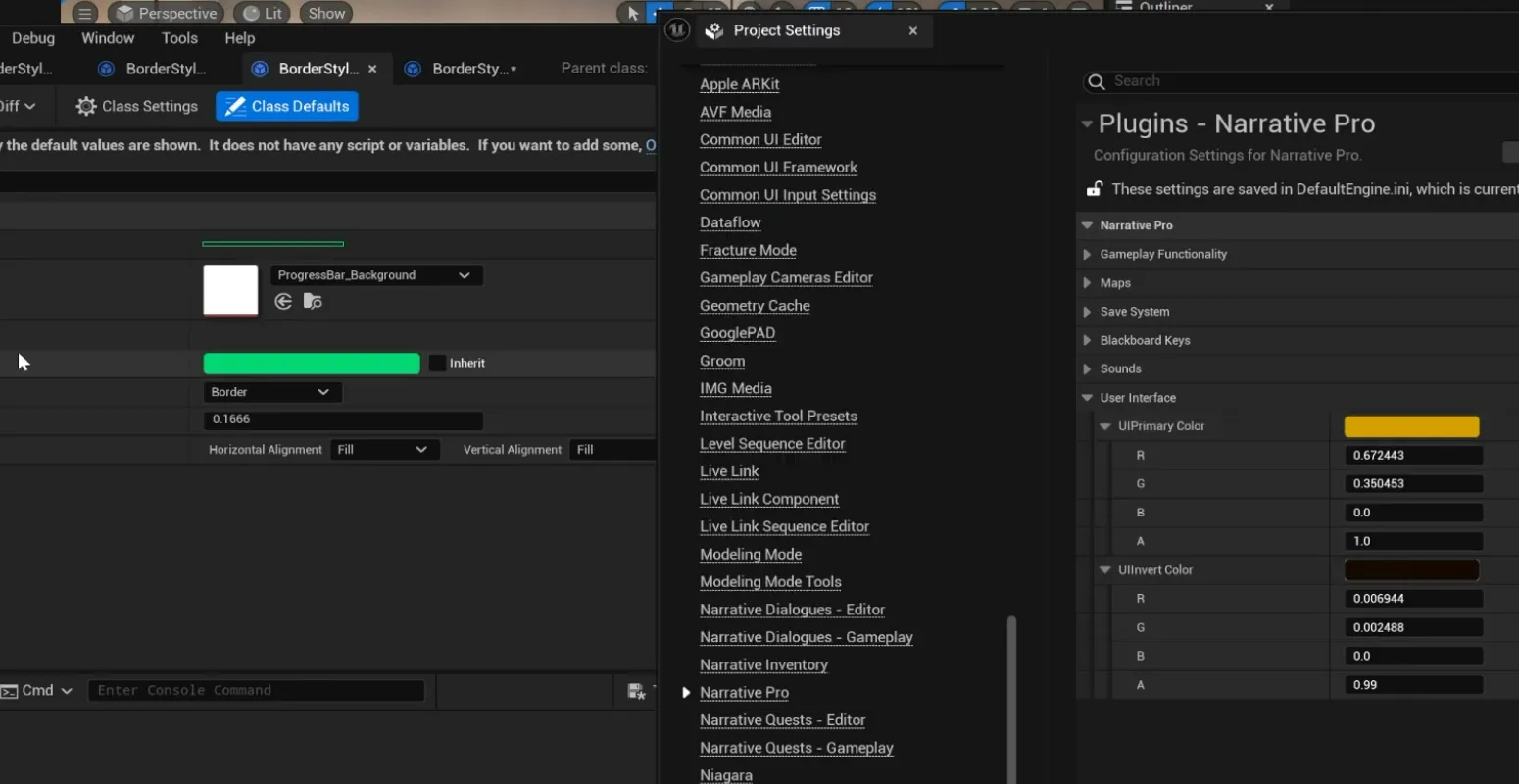This screenshot has width=1519, height=784.
Task: Click the green tint color swatch
Action: (x=311, y=364)
